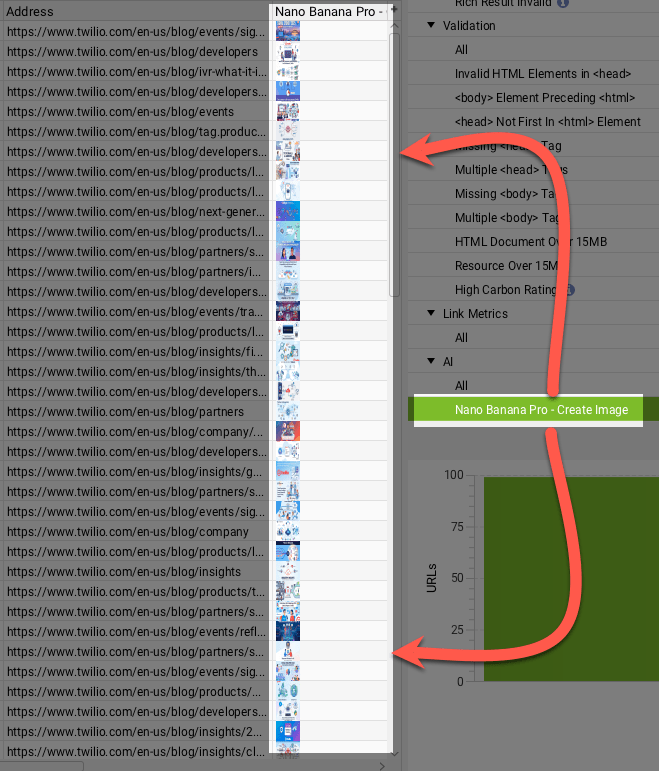The height and width of the screenshot is (771, 659).
Task: Open generated image thumbnail for tag.produc... row
Action: point(288,132)
